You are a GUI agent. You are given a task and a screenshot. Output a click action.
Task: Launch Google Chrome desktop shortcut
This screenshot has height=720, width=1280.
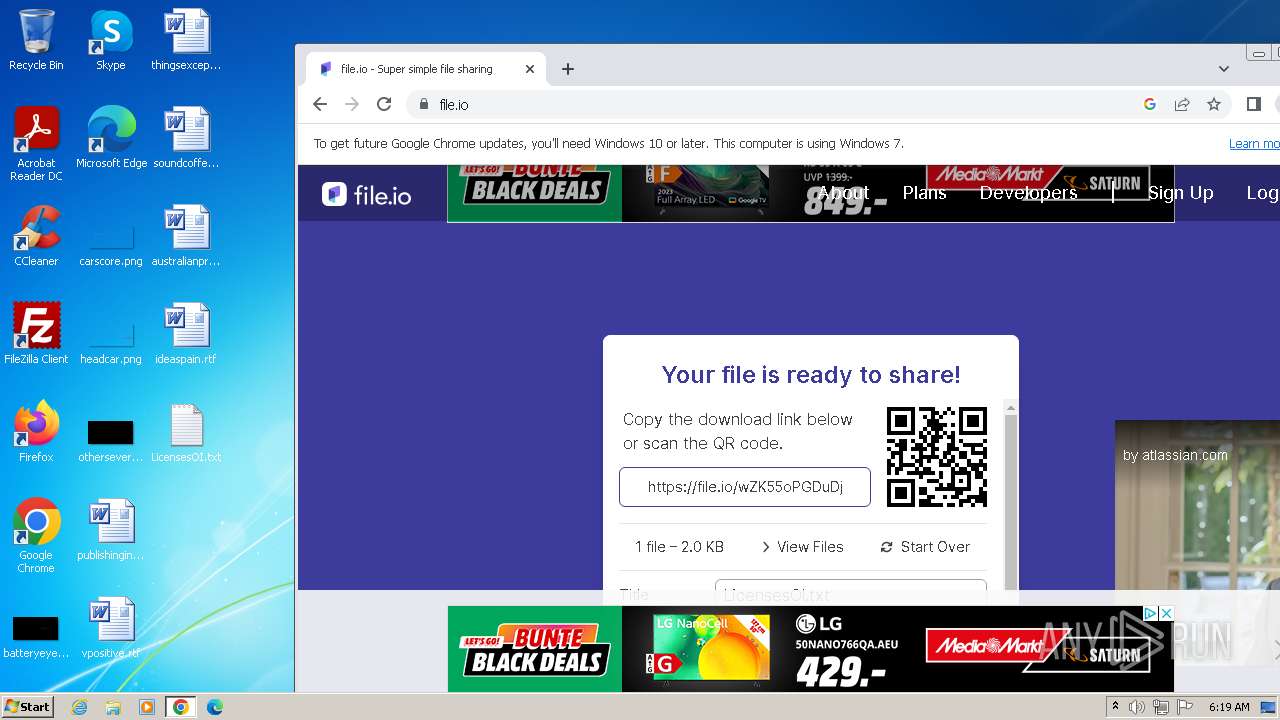click(36, 536)
